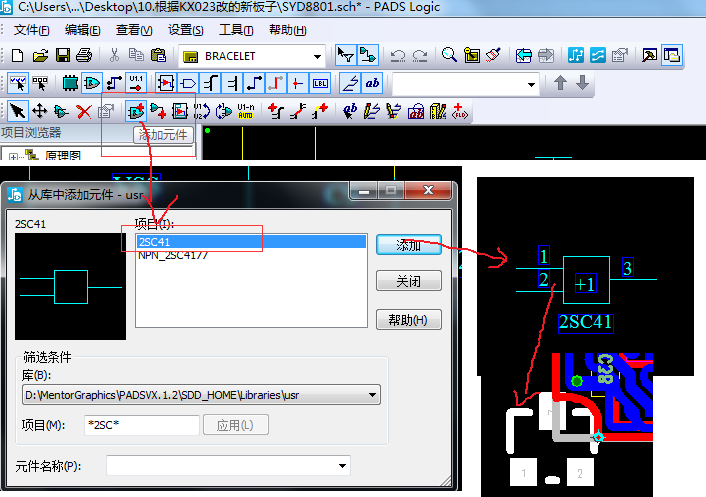706x497 pixels.
Task: Open the 文件(F) menu
Action: [x=31, y=30]
